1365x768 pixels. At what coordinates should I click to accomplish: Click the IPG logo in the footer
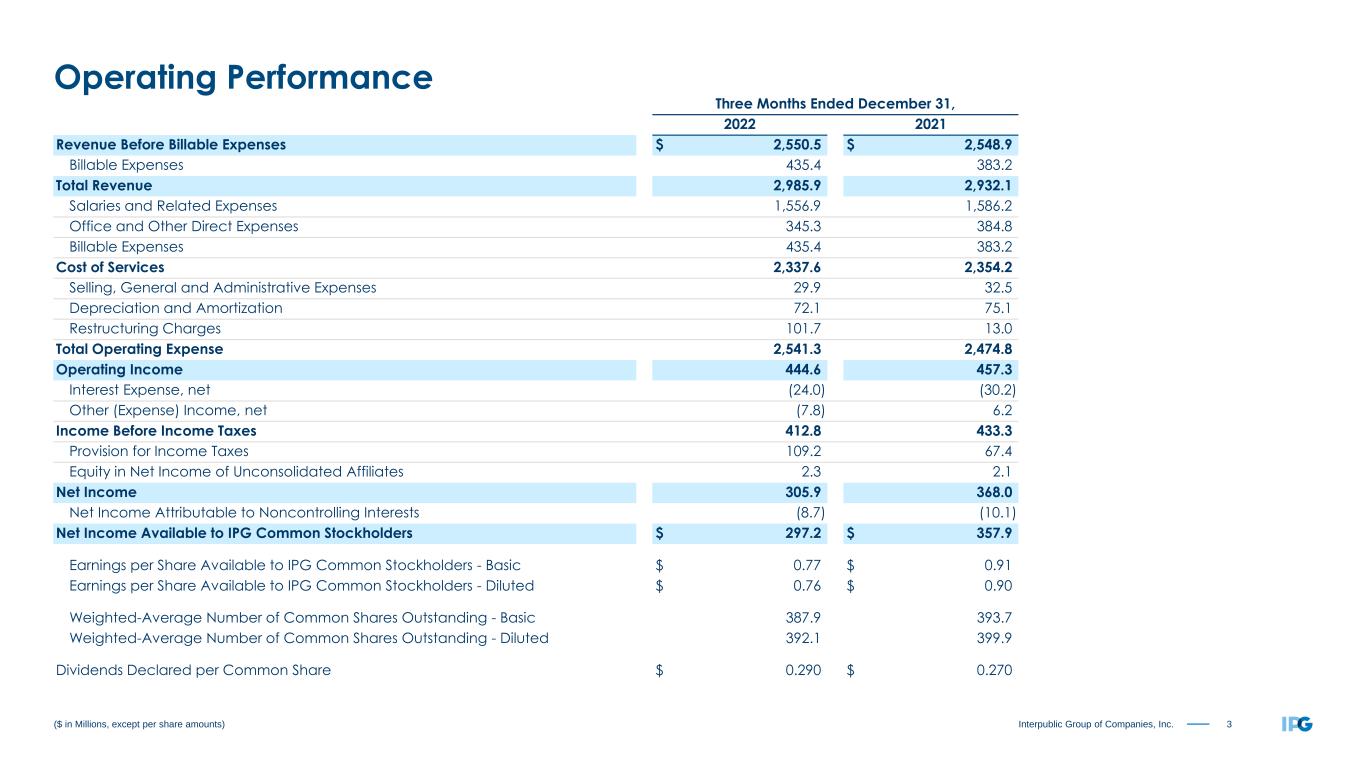pyautogui.click(x=1296, y=724)
